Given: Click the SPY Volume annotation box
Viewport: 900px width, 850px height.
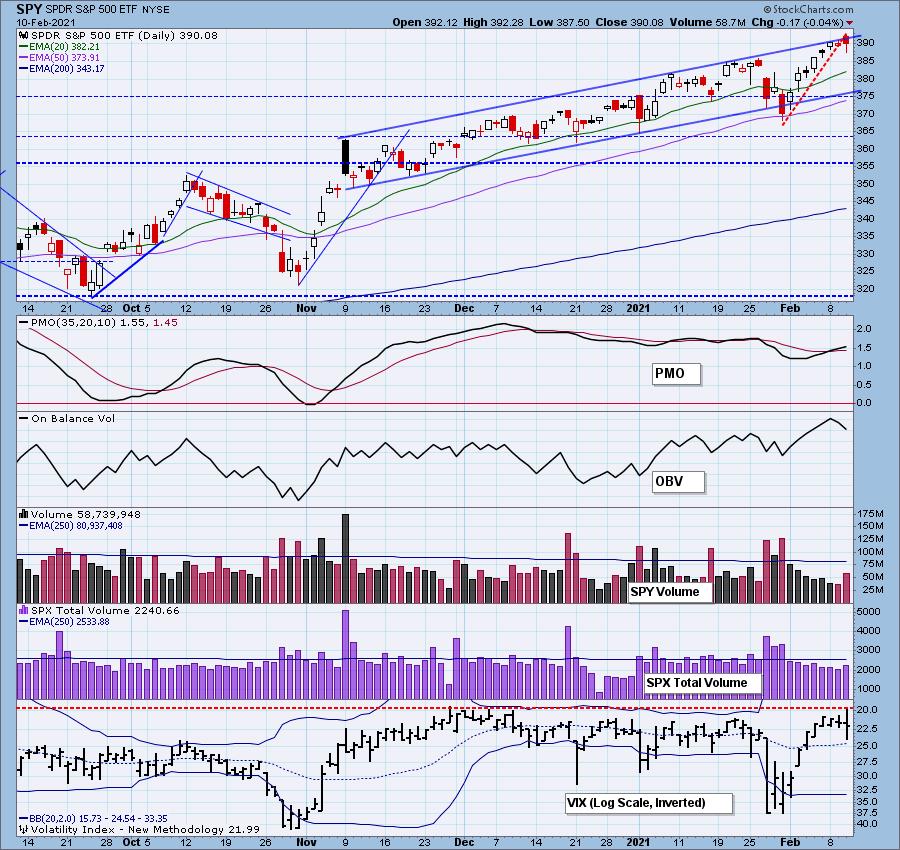Looking at the screenshot, I should [670, 592].
